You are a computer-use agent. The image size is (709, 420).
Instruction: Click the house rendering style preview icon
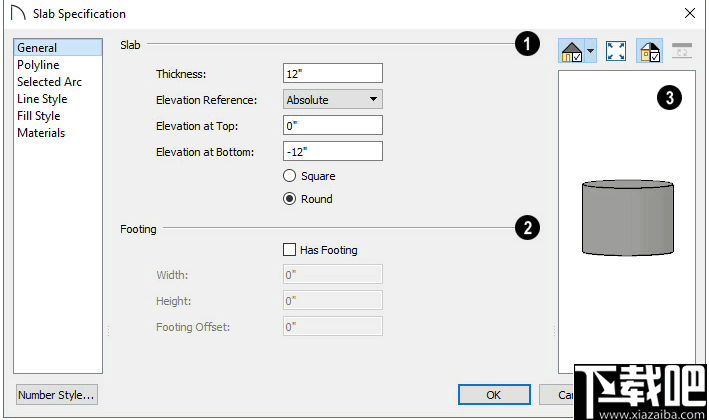[x=572, y=52]
